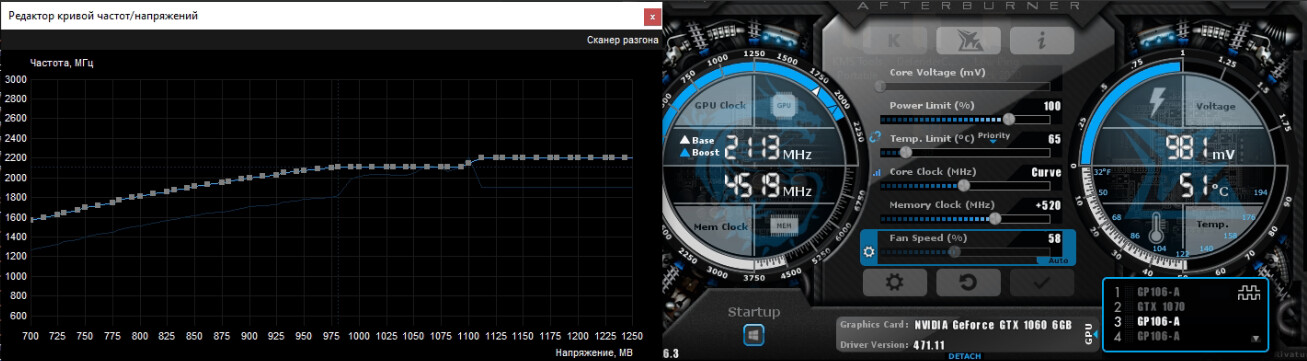The width and height of the screenshot is (1307, 361).
Task: Click the Power Limit value 100
Action: pyautogui.click(x=1051, y=105)
